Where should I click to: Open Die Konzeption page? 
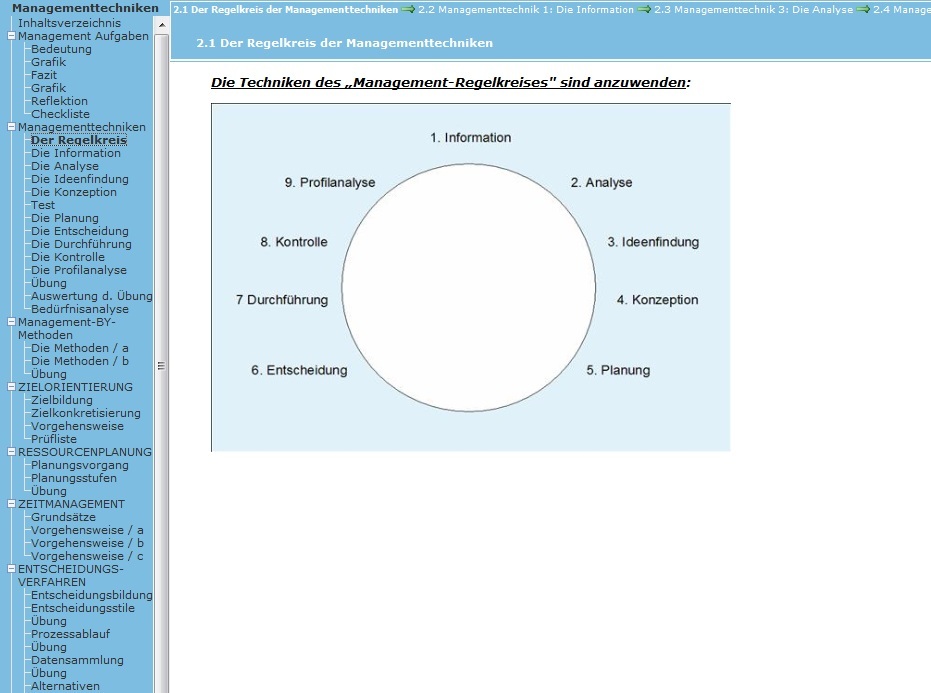click(x=74, y=192)
